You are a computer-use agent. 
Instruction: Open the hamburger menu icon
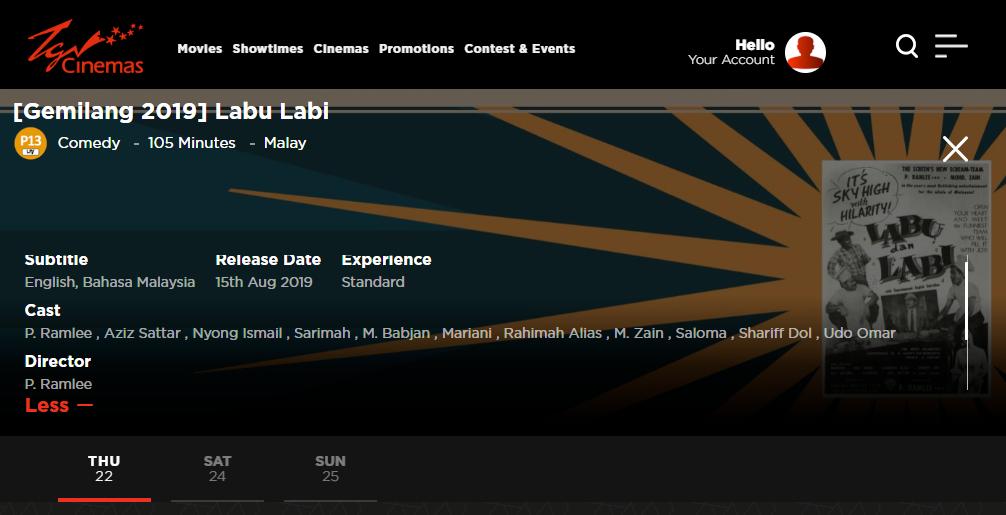point(951,46)
